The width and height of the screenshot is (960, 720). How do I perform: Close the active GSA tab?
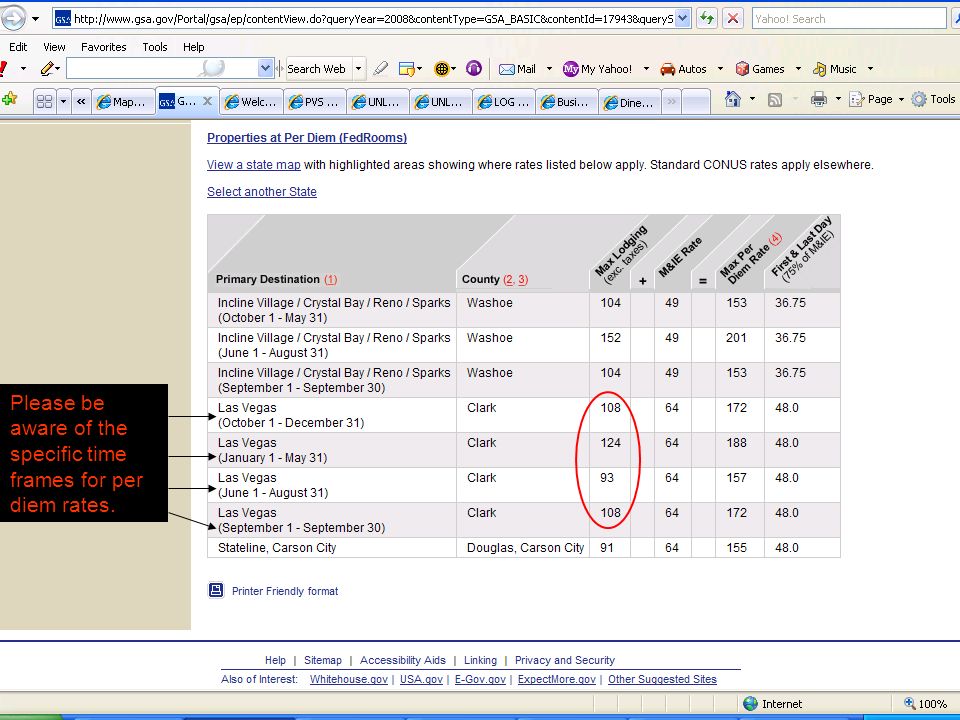(x=208, y=102)
